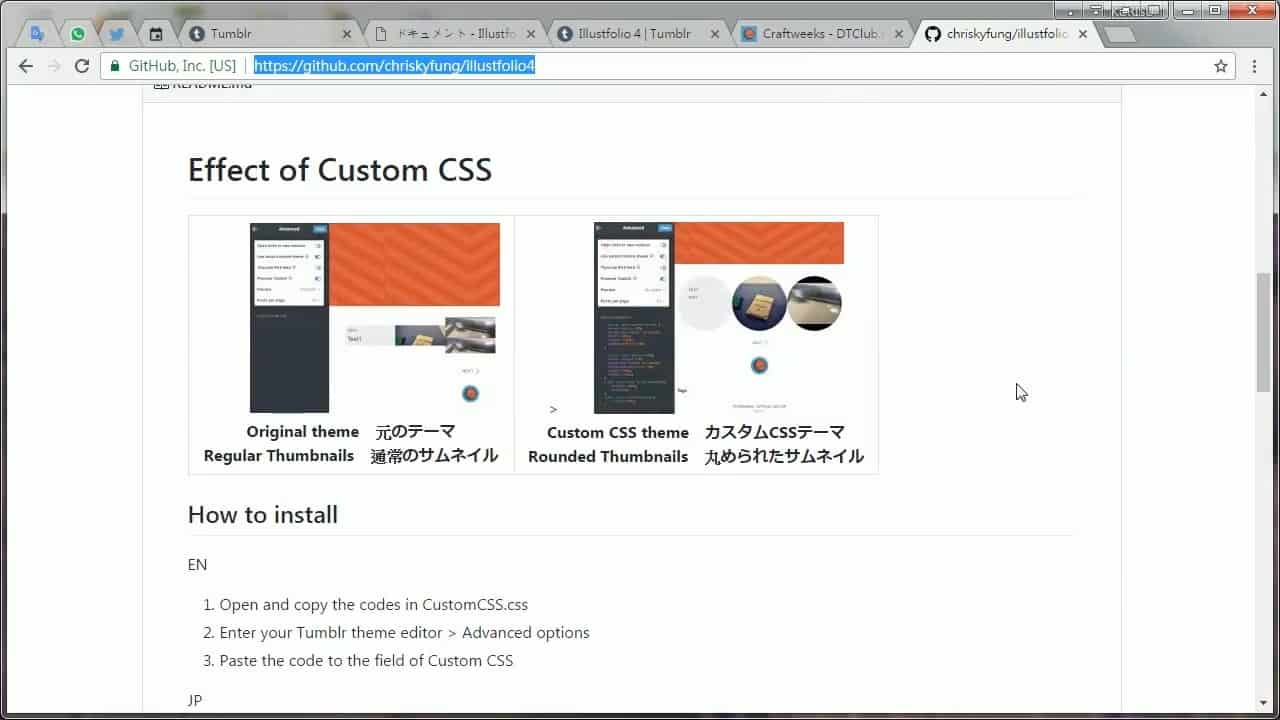Image resolution: width=1280 pixels, height=720 pixels.
Task: Open the pinned calendar tab
Action: [156, 34]
